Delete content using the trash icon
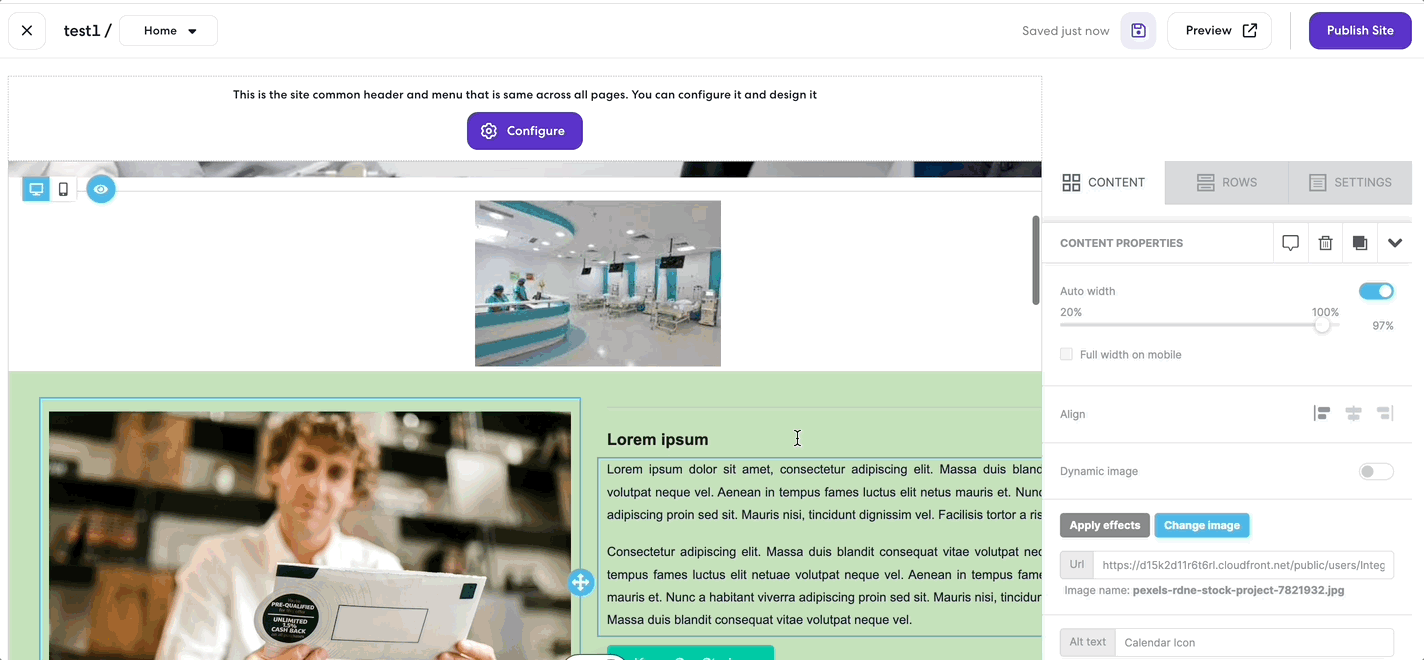The image size is (1424, 660). pyautogui.click(x=1325, y=243)
